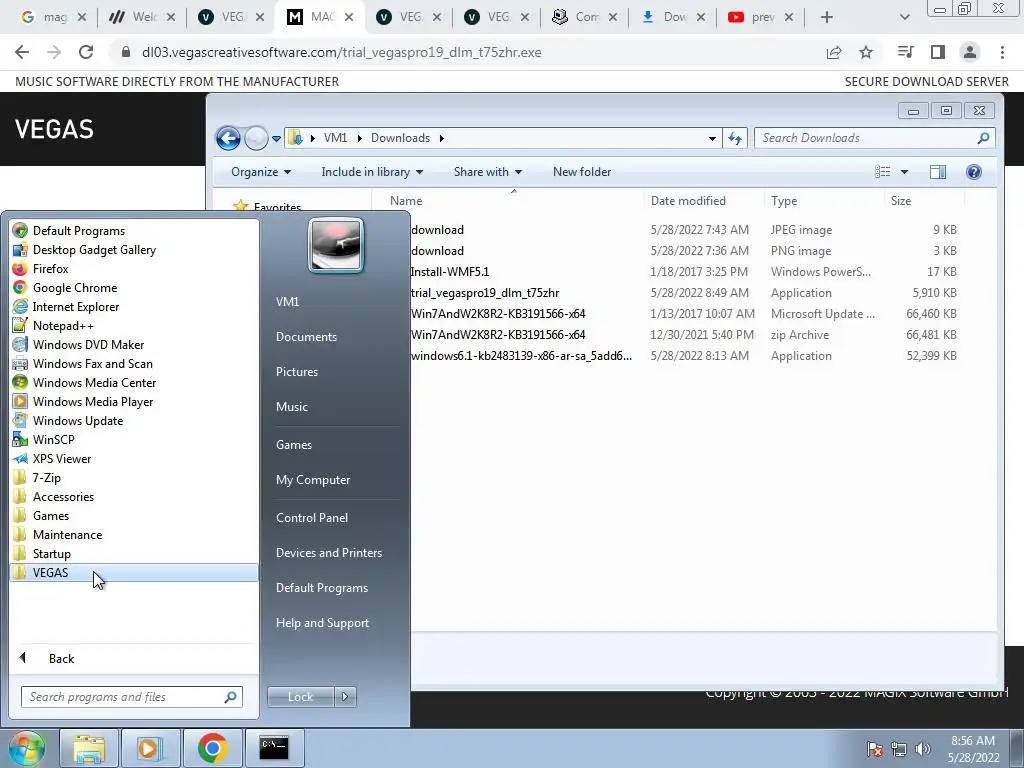Click the Search programs and files box
Viewport: 1024px width, 768px height.
[x=131, y=697]
